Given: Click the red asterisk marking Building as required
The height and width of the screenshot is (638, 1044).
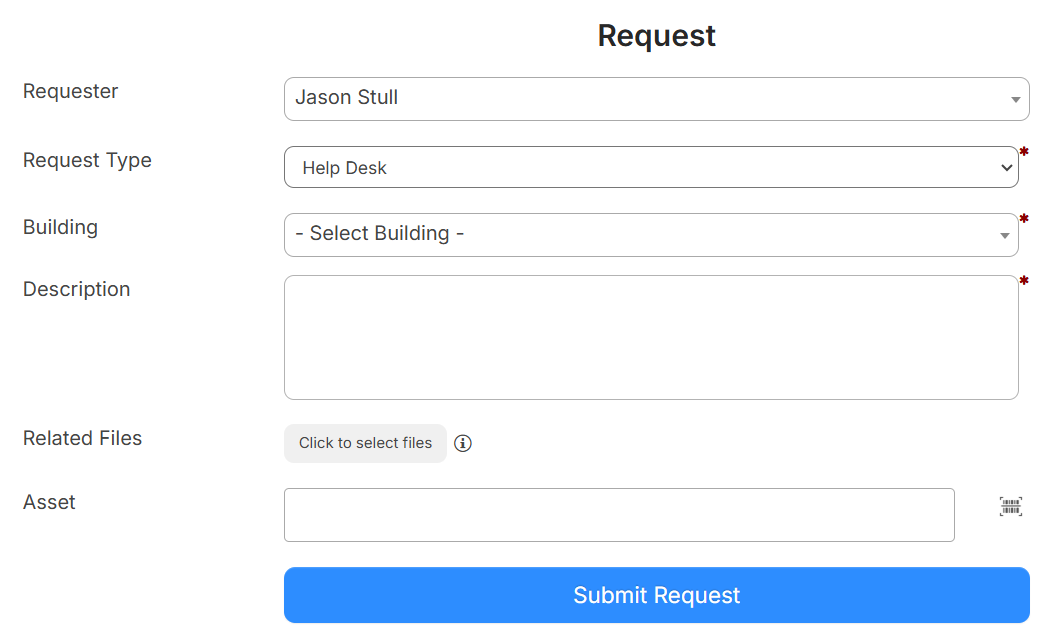Looking at the screenshot, I should tap(1024, 217).
